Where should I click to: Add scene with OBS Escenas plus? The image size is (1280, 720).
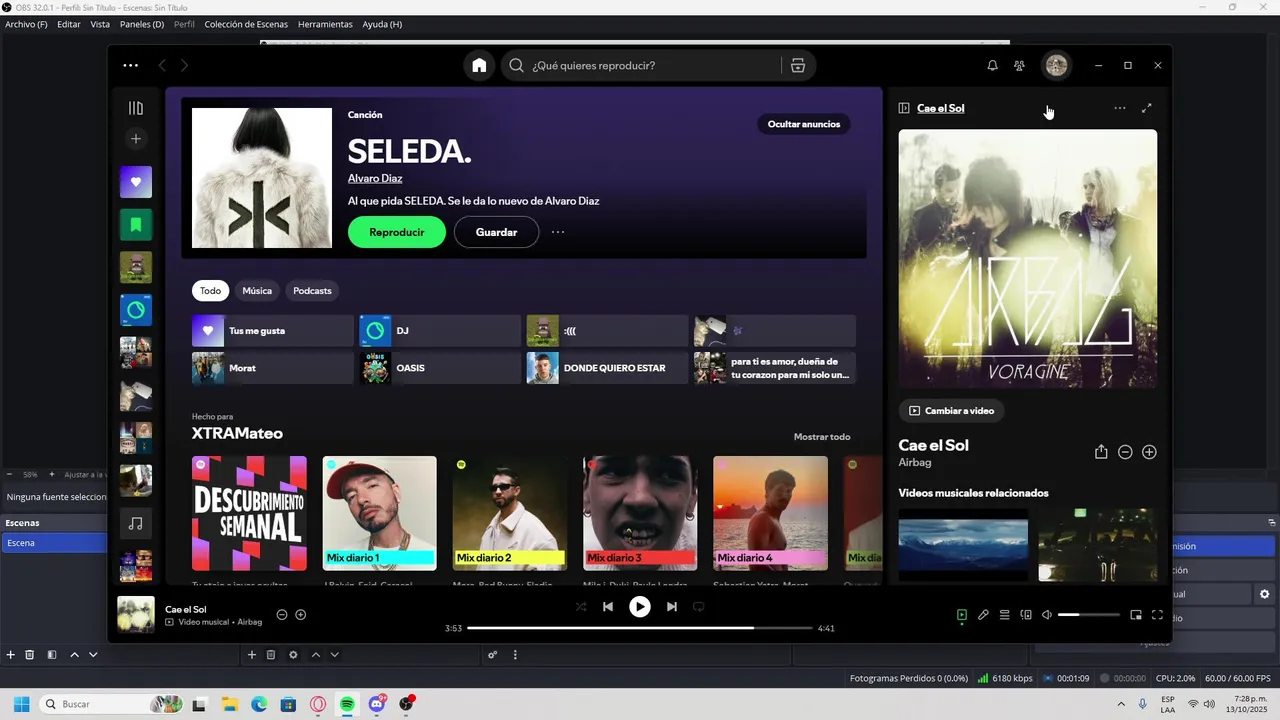coord(10,655)
